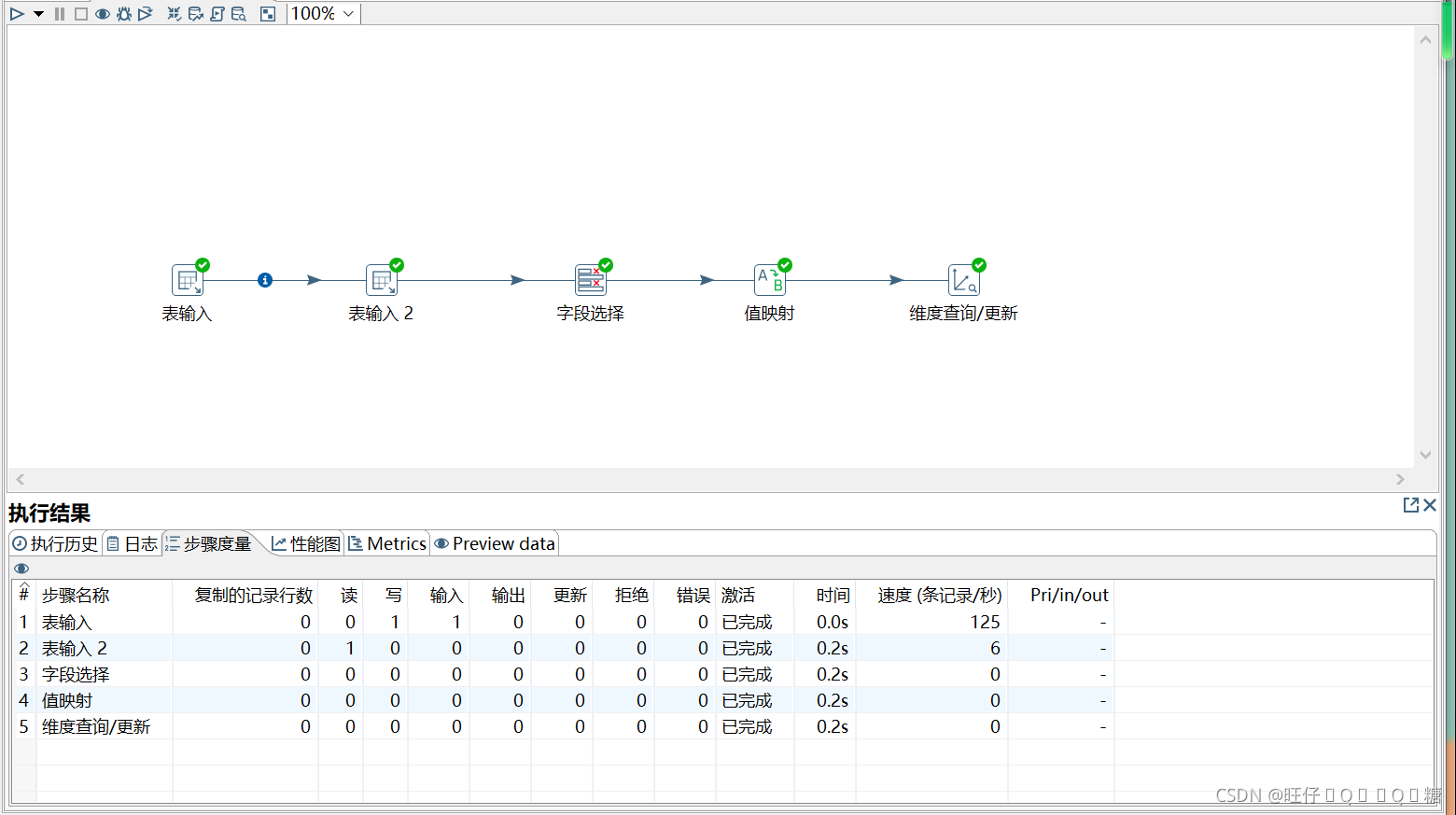Toggle the execution results pane icon
Image resolution: width=1456 pixels, height=815 pixels.
[x=268, y=14]
